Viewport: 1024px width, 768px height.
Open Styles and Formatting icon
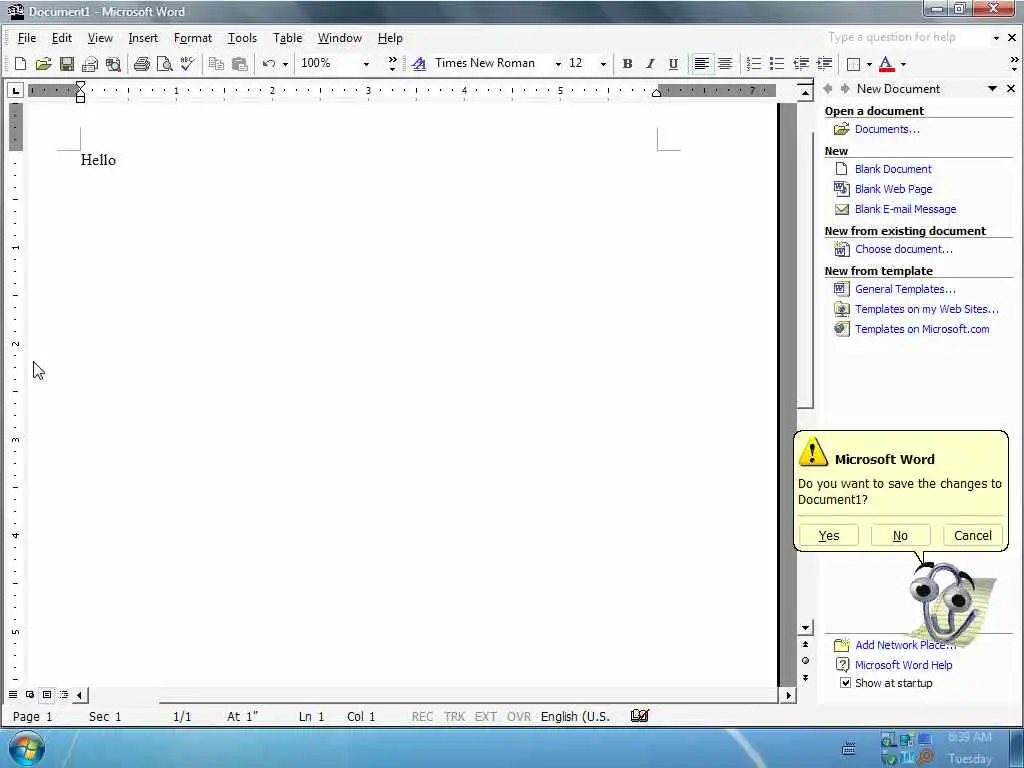coord(419,63)
